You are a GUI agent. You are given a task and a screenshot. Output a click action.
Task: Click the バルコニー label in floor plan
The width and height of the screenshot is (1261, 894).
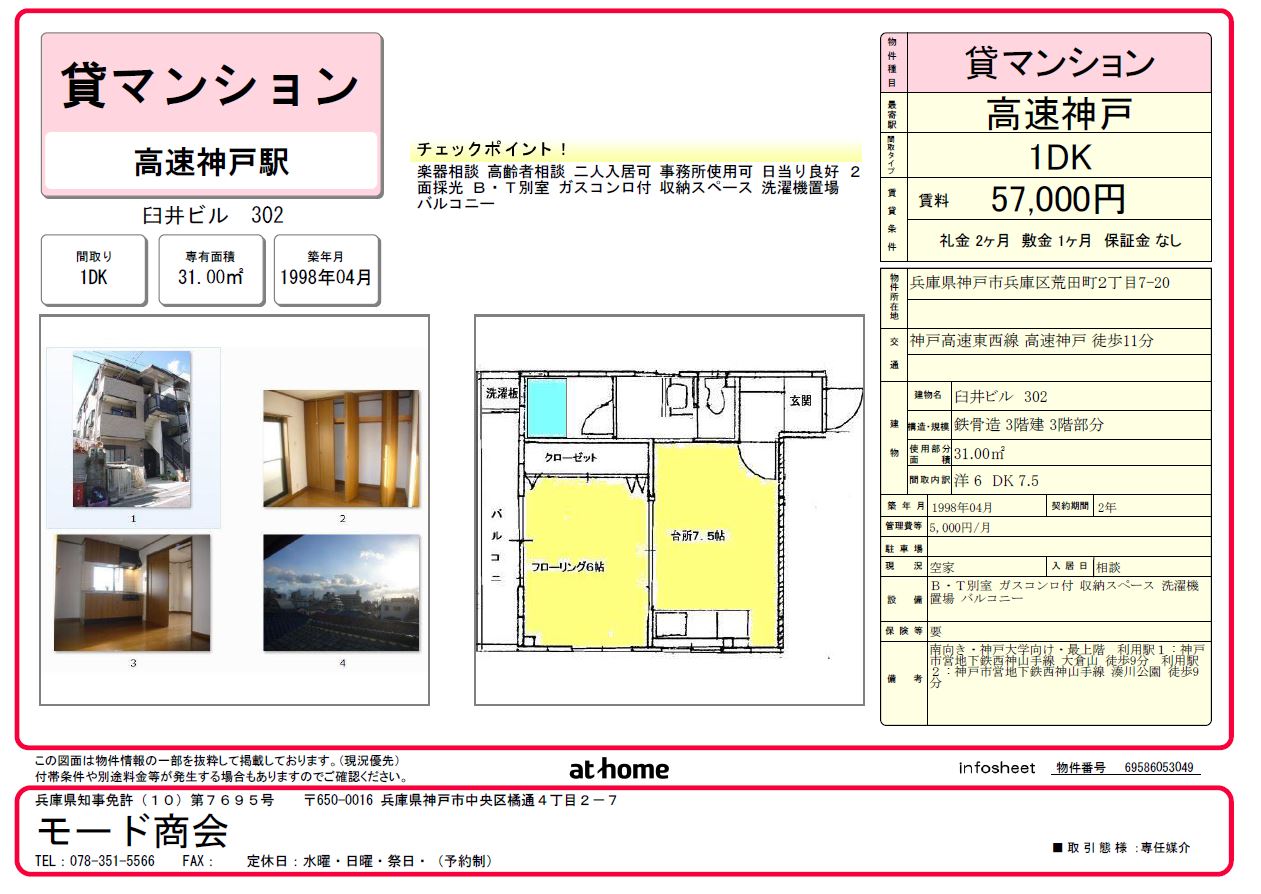point(495,545)
